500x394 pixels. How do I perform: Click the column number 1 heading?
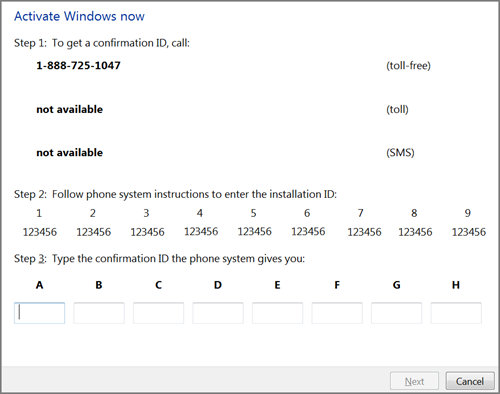39,213
